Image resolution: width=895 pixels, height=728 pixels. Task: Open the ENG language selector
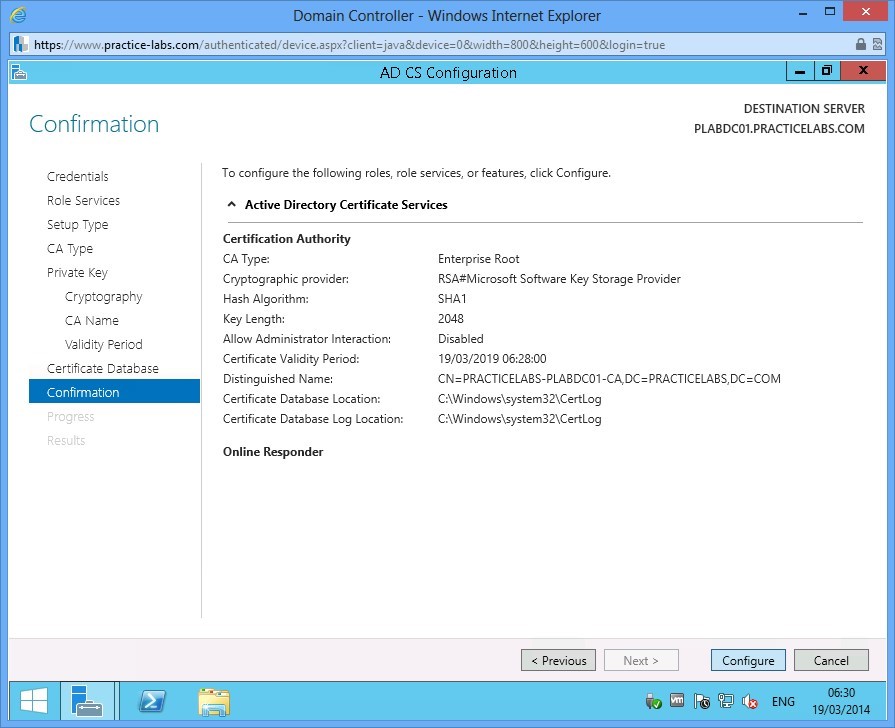[783, 702]
